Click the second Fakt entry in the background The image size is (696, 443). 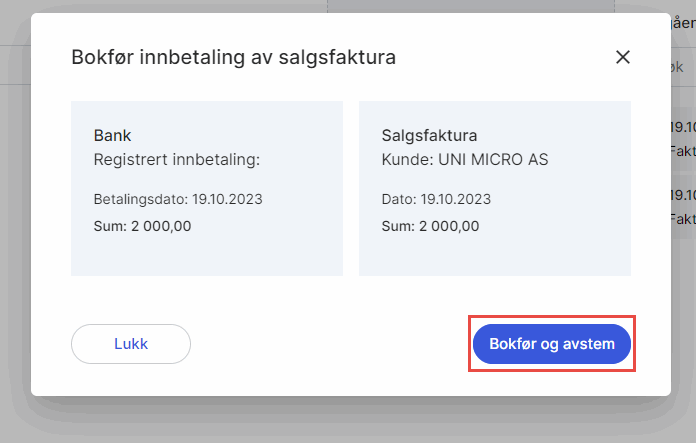682,218
